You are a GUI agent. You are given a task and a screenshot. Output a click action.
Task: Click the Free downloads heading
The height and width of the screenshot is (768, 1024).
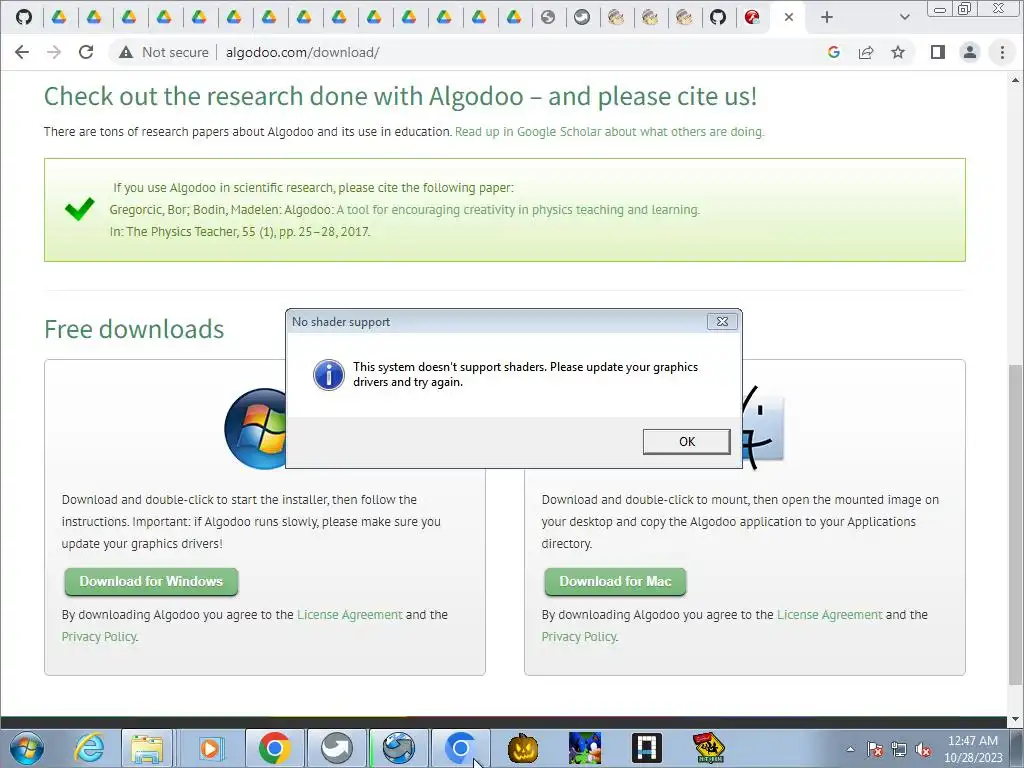134,329
